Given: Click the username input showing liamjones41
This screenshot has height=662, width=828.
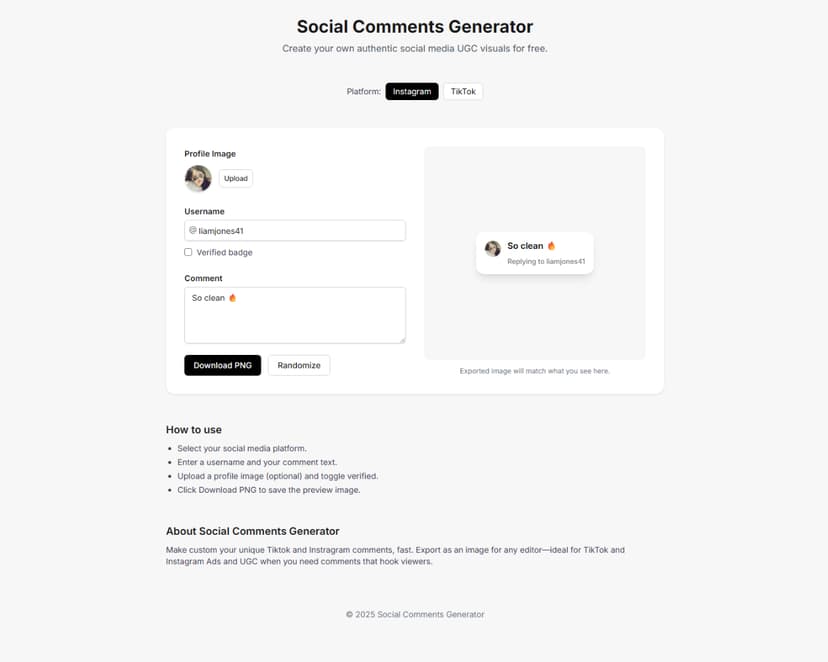Looking at the screenshot, I should click(x=294, y=230).
